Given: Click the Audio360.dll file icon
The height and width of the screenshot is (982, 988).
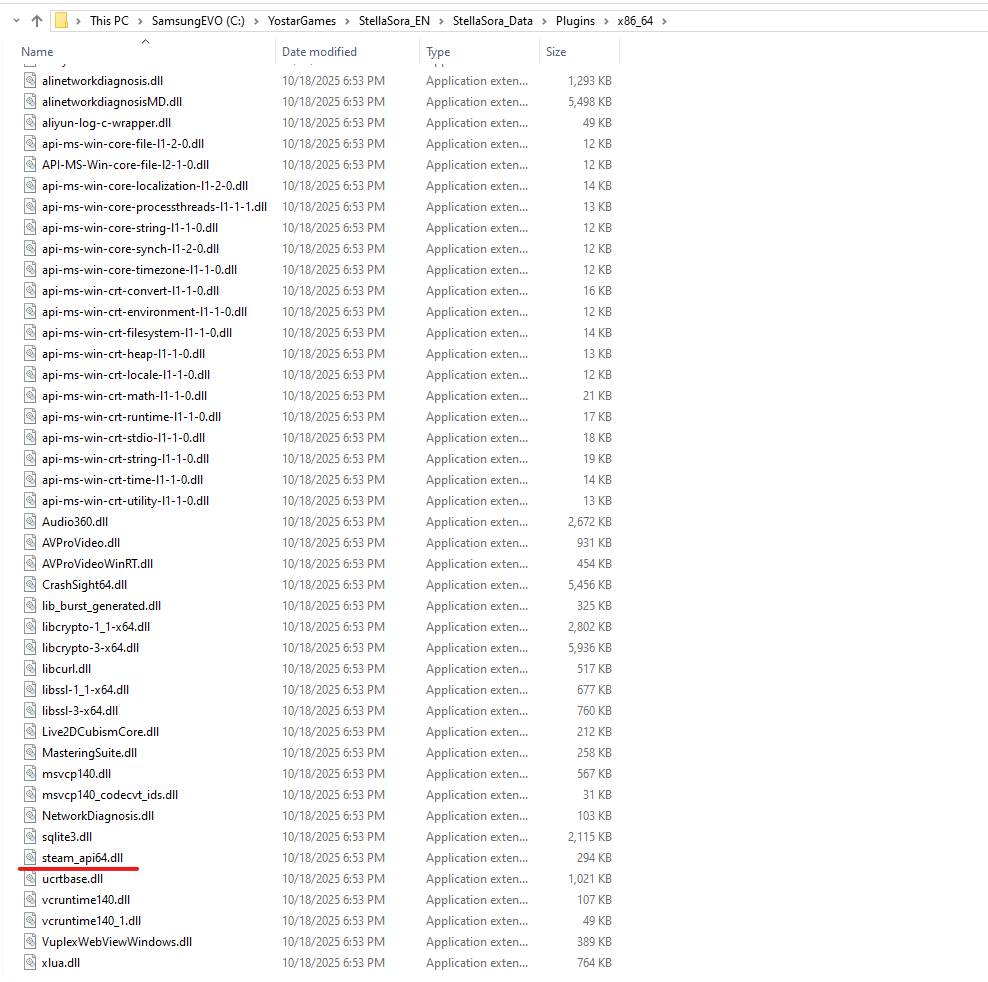Looking at the screenshot, I should 30,521.
